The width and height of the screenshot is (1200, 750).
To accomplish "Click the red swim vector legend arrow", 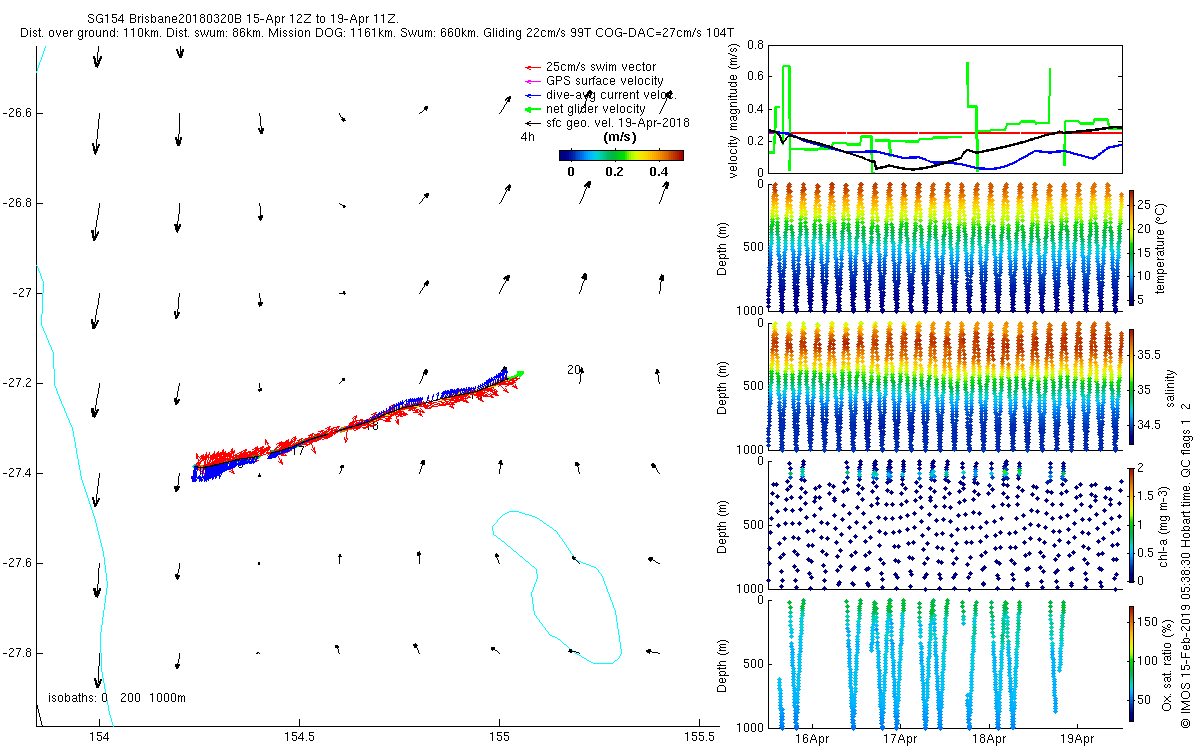I will point(534,67).
